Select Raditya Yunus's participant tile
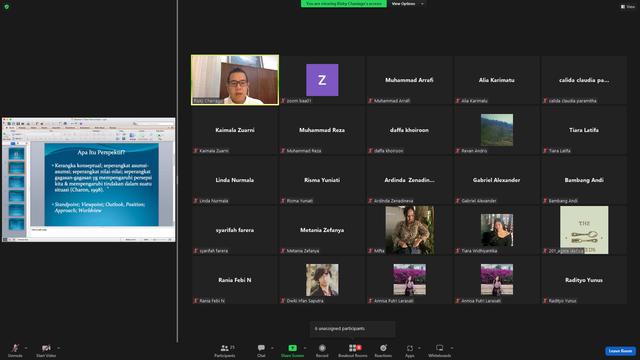The width and height of the screenshot is (640, 360). pyautogui.click(x=584, y=280)
